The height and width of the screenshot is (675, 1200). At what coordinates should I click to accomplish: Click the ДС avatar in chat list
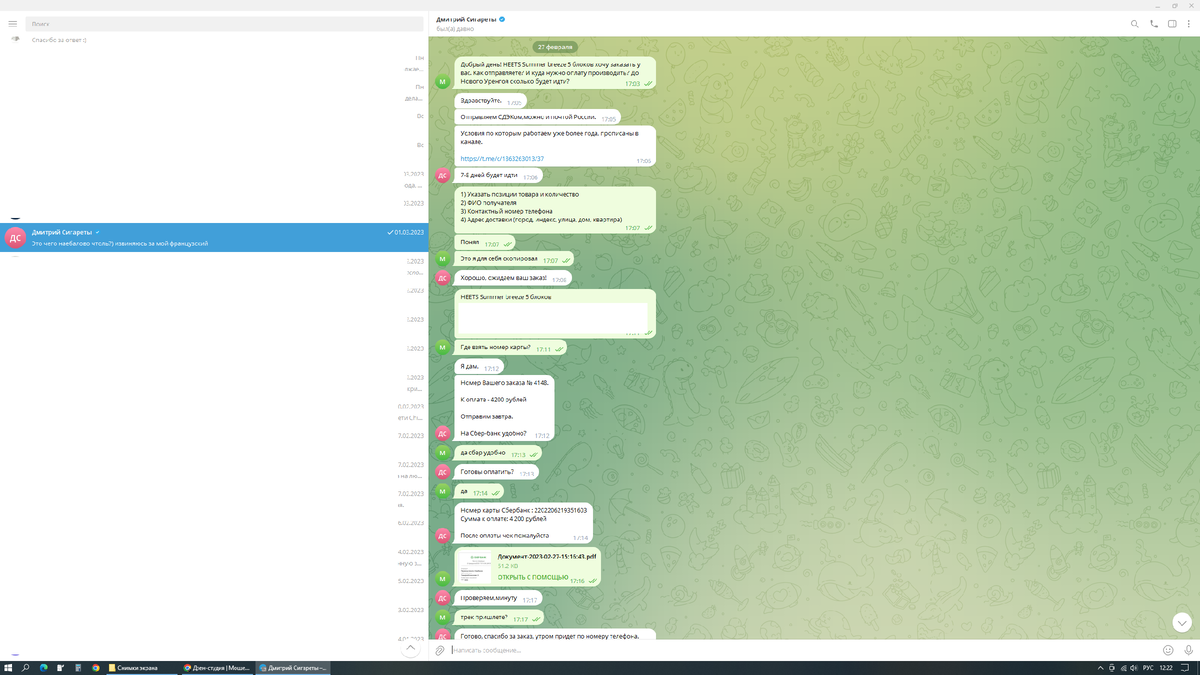pyautogui.click(x=15, y=237)
